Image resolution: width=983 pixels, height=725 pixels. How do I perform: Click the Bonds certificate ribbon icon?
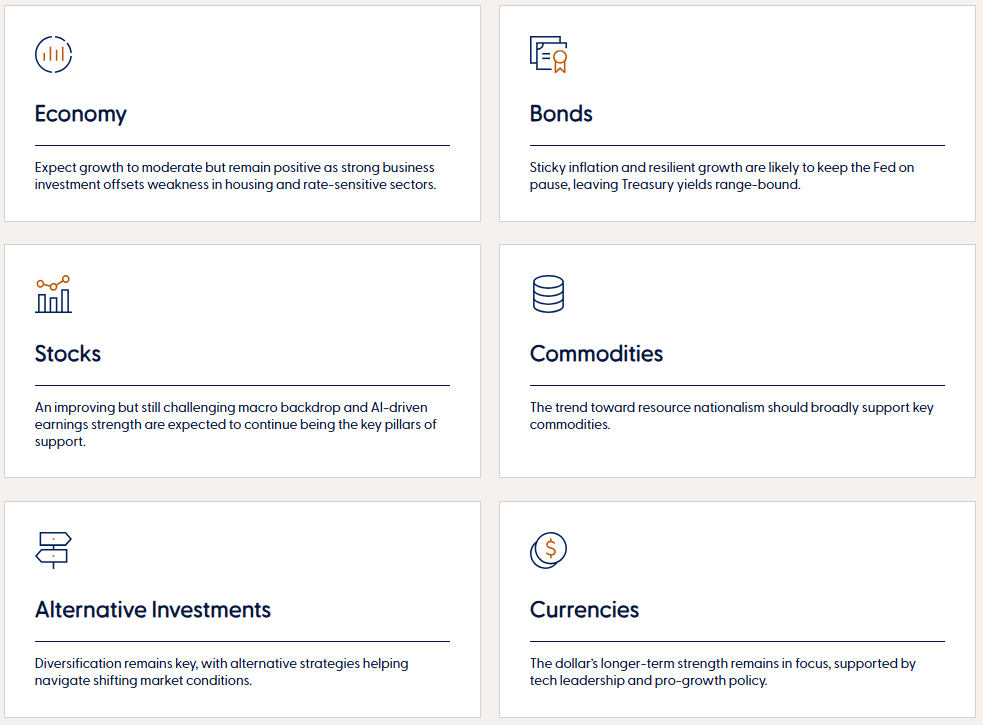pos(549,55)
